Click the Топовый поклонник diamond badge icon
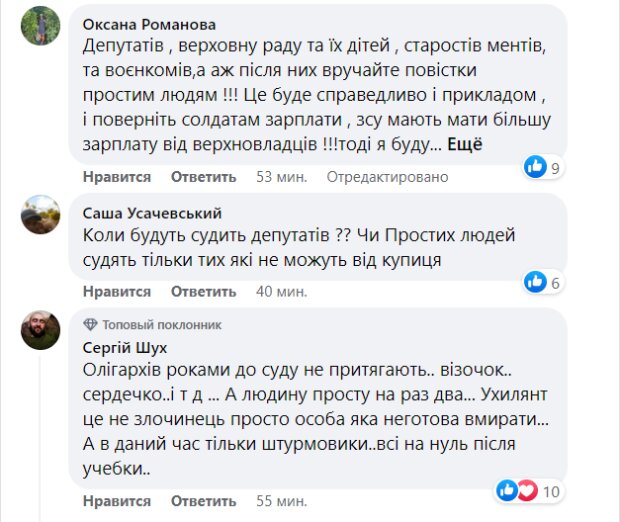The image size is (620, 522). click(x=90, y=325)
